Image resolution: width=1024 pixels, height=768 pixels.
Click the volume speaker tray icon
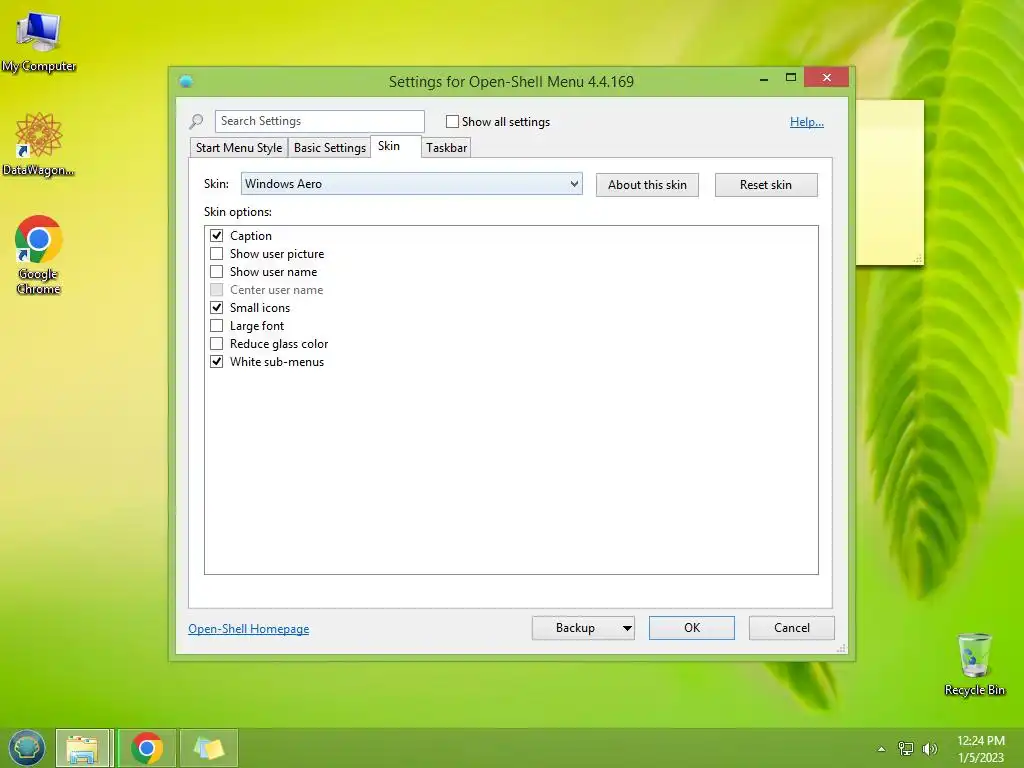click(x=929, y=749)
